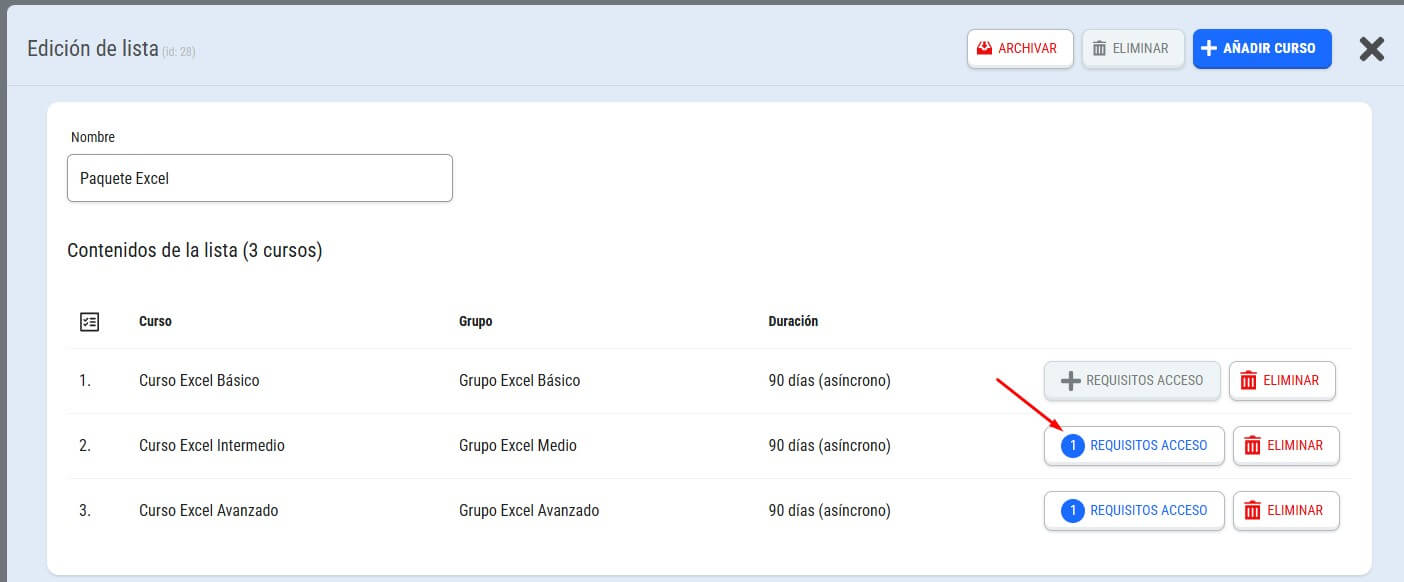Viewport: 1404px width, 582px height.
Task: Select the Curso Excel Intermedio text
Action: pos(212,446)
